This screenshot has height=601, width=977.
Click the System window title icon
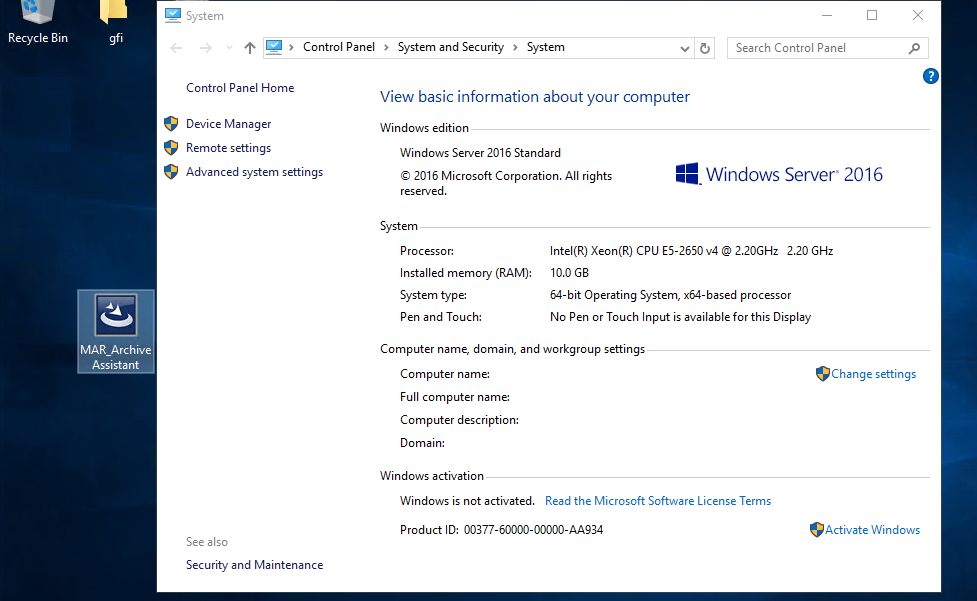click(173, 16)
